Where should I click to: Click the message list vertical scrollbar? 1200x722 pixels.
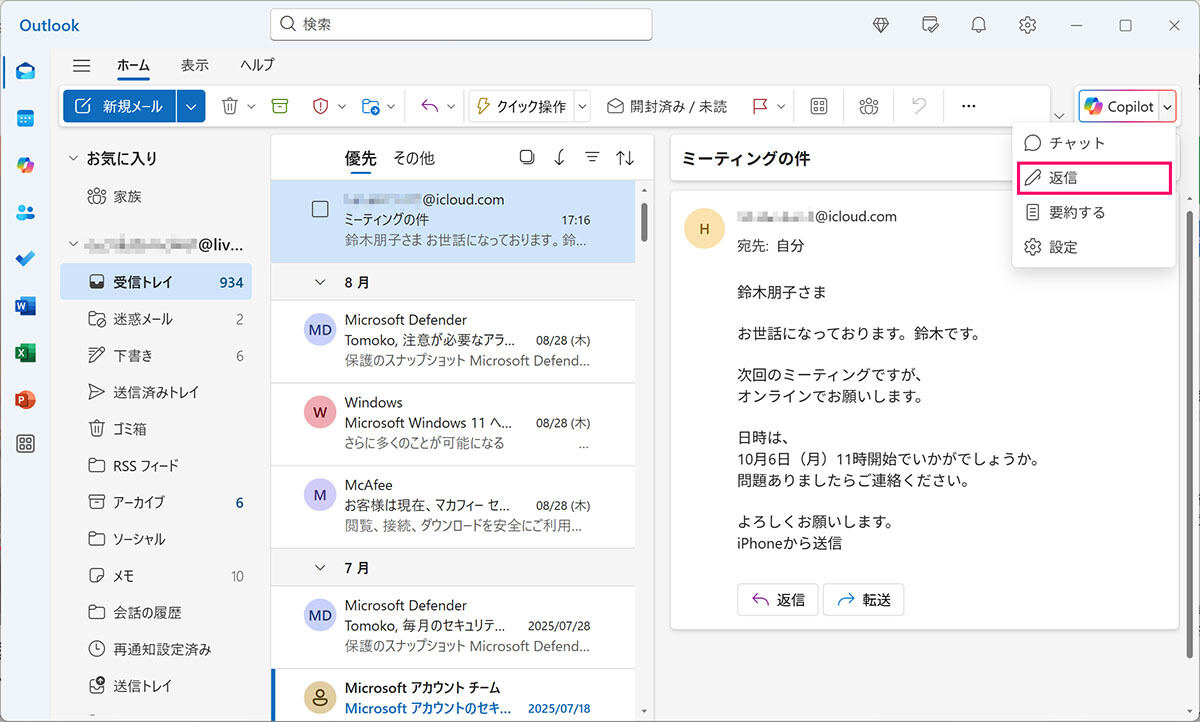pos(644,222)
